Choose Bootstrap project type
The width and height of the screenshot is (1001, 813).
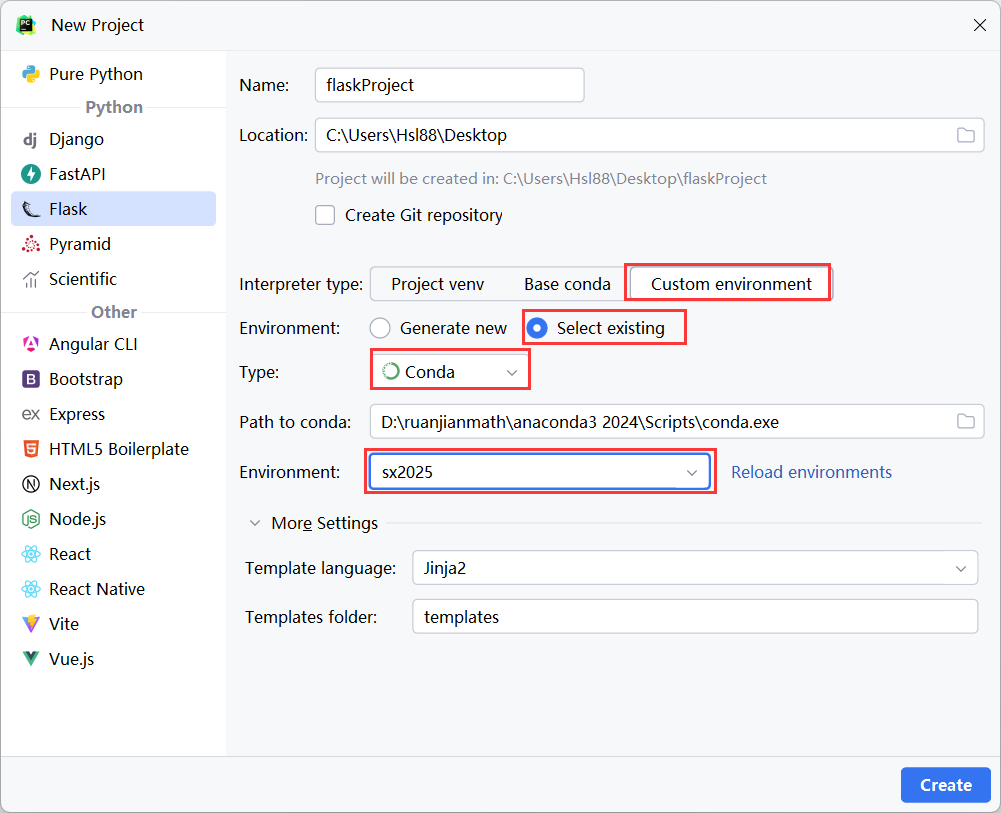tap(114, 379)
